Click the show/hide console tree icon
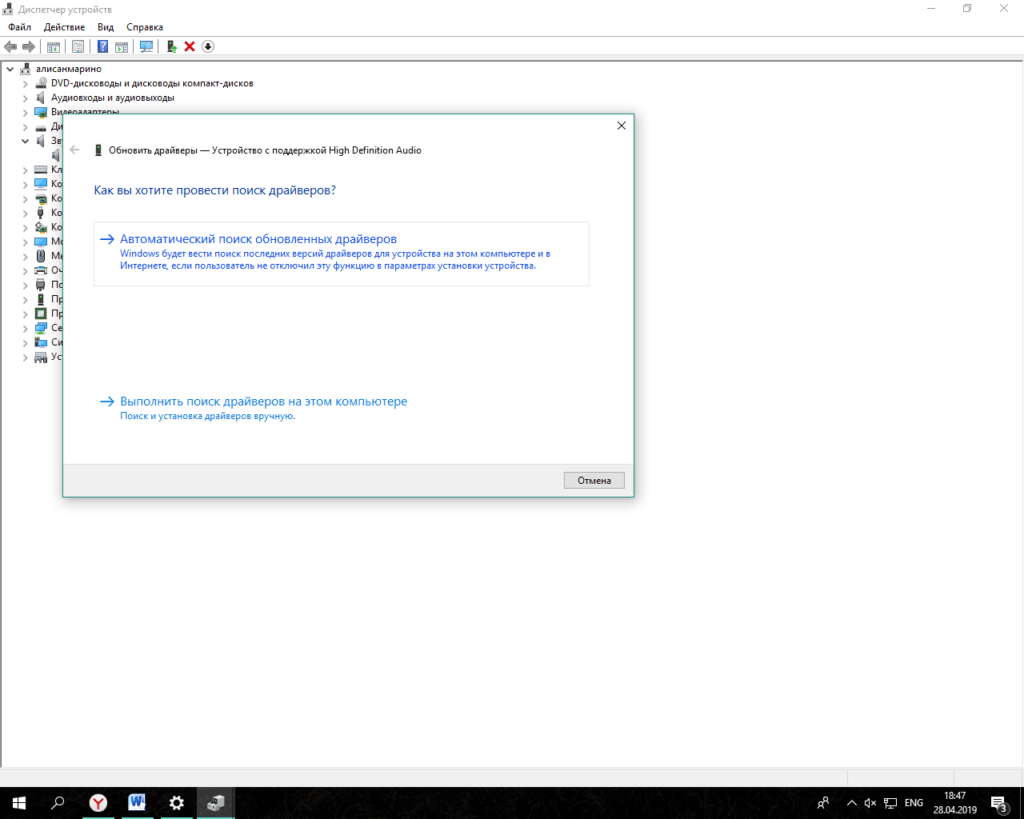This screenshot has width=1024, height=819. pyautogui.click(x=54, y=46)
